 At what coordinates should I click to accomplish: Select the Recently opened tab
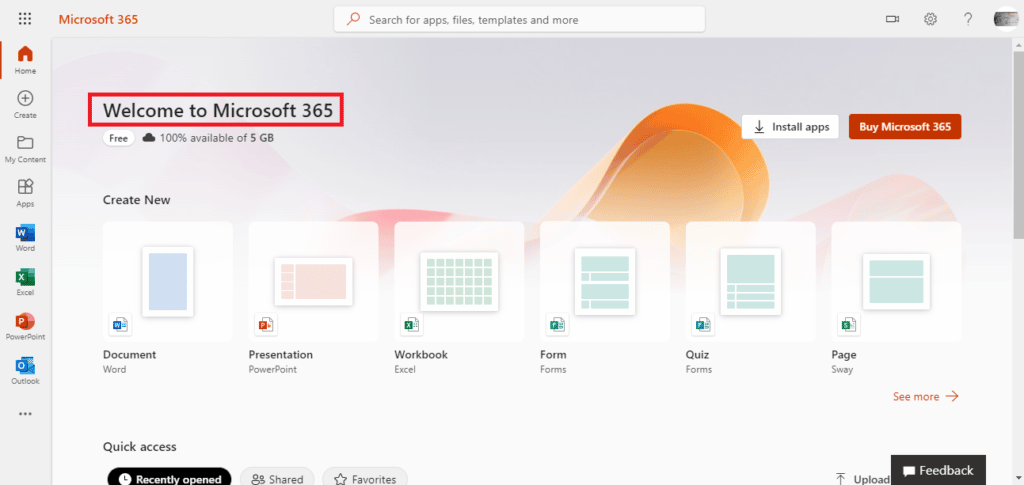click(169, 479)
